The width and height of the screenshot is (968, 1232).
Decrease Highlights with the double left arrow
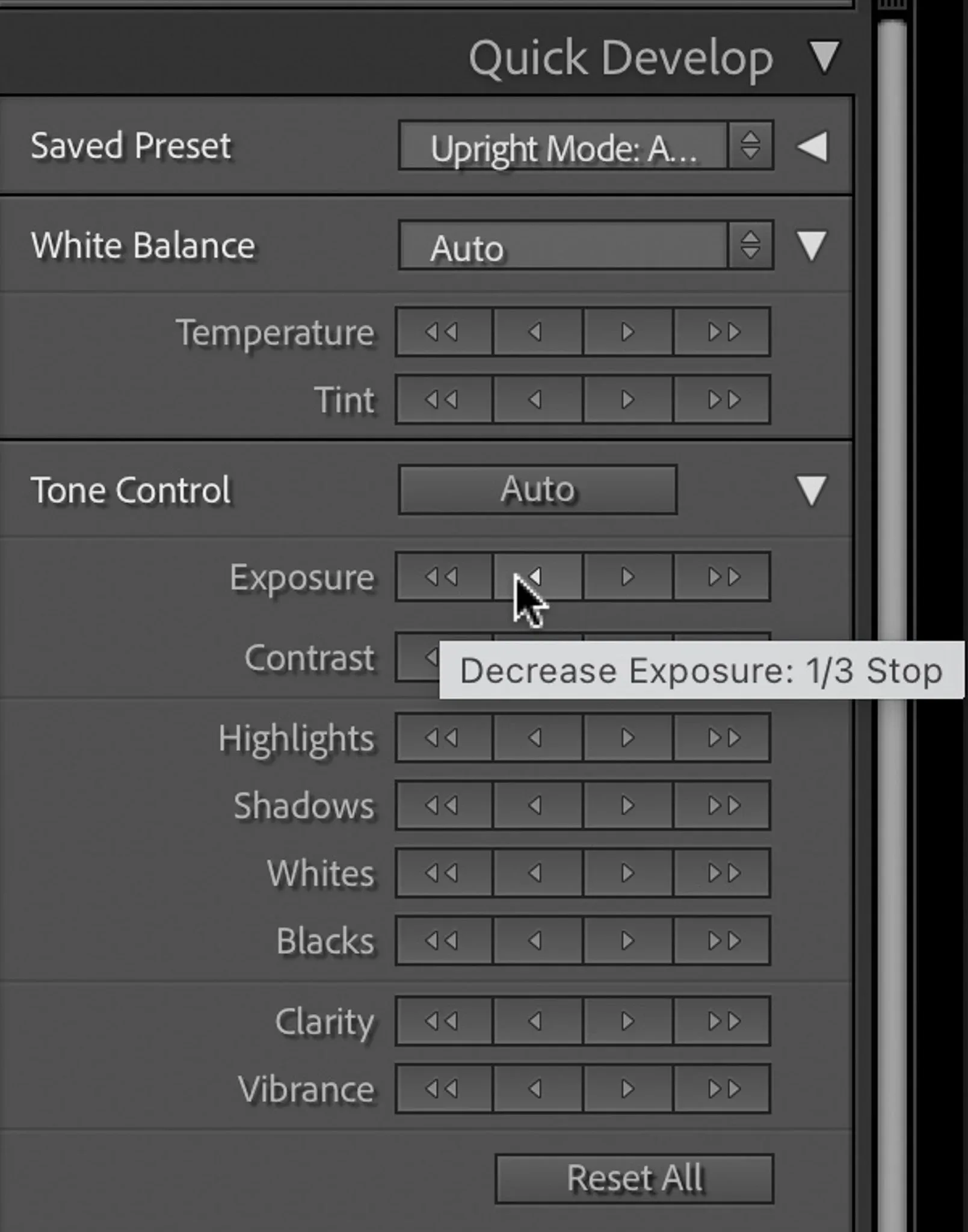click(x=444, y=738)
